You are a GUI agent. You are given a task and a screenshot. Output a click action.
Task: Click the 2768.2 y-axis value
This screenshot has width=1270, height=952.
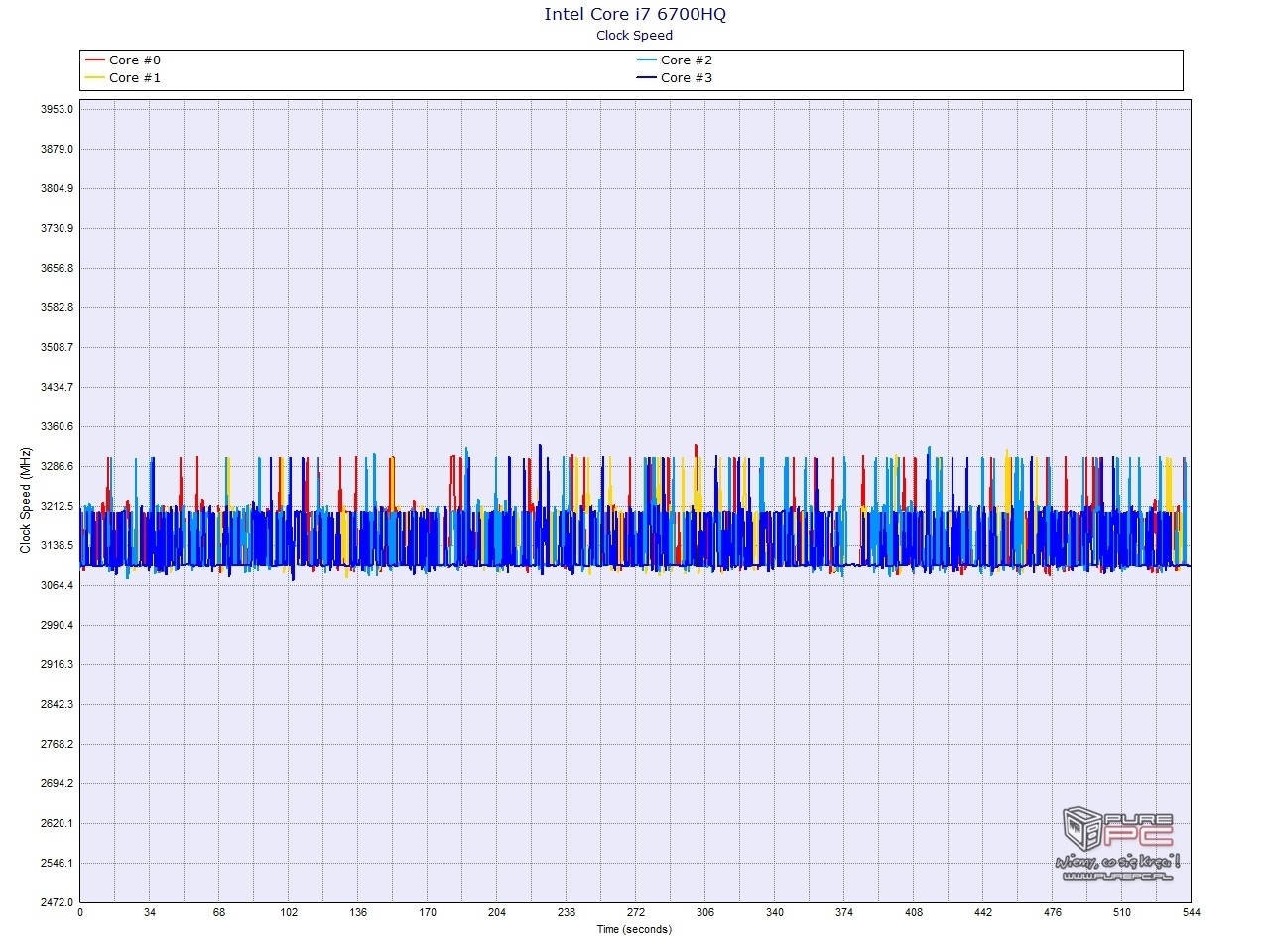[x=57, y=744]
